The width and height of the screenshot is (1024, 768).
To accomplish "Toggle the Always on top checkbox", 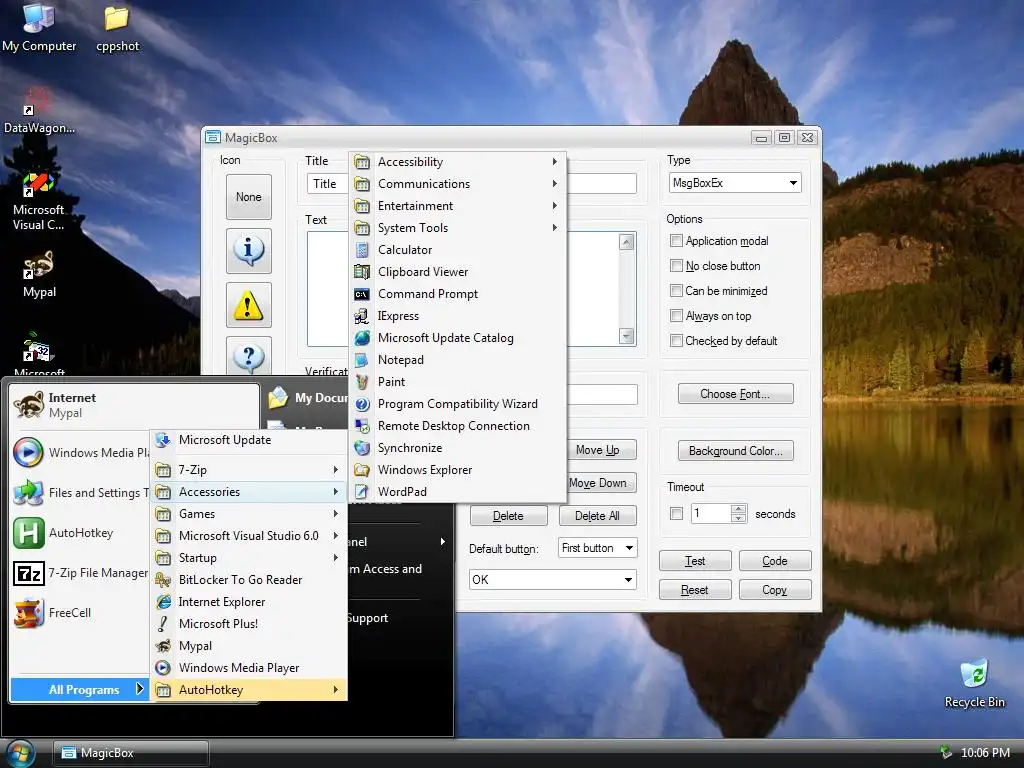I will pyautogui.click(x=677, y=316).
